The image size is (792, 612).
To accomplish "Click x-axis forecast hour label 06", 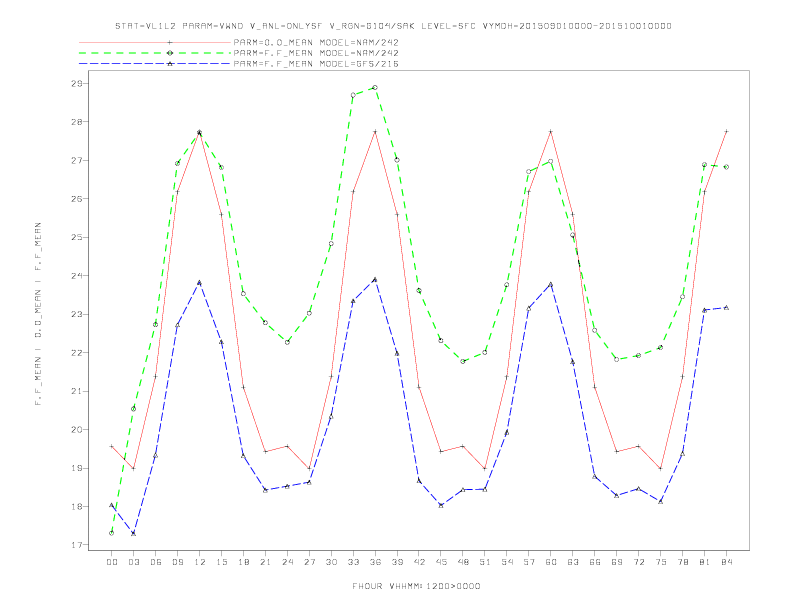I will point(156,562).
